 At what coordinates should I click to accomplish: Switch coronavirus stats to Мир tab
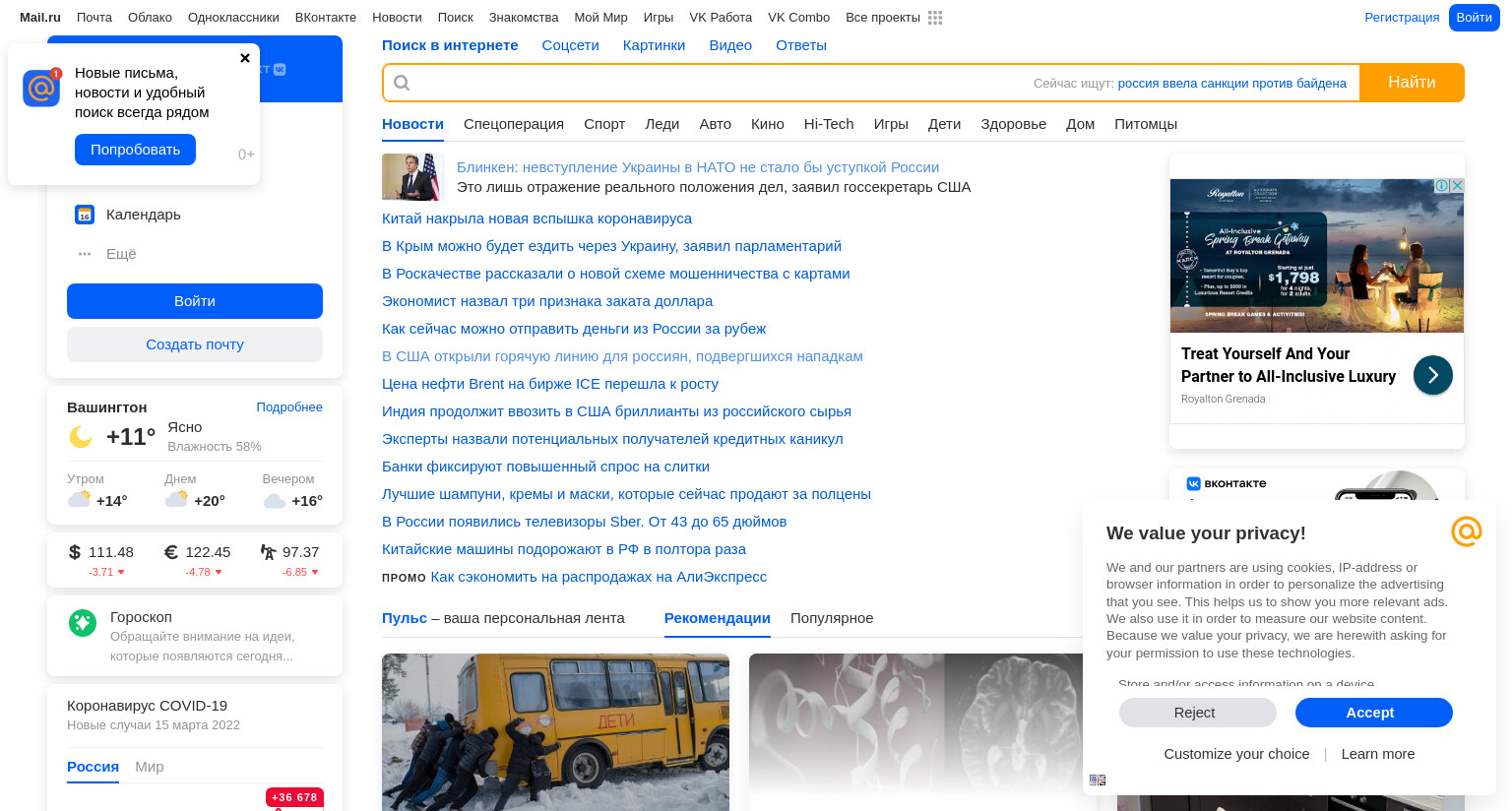(150, 767)
